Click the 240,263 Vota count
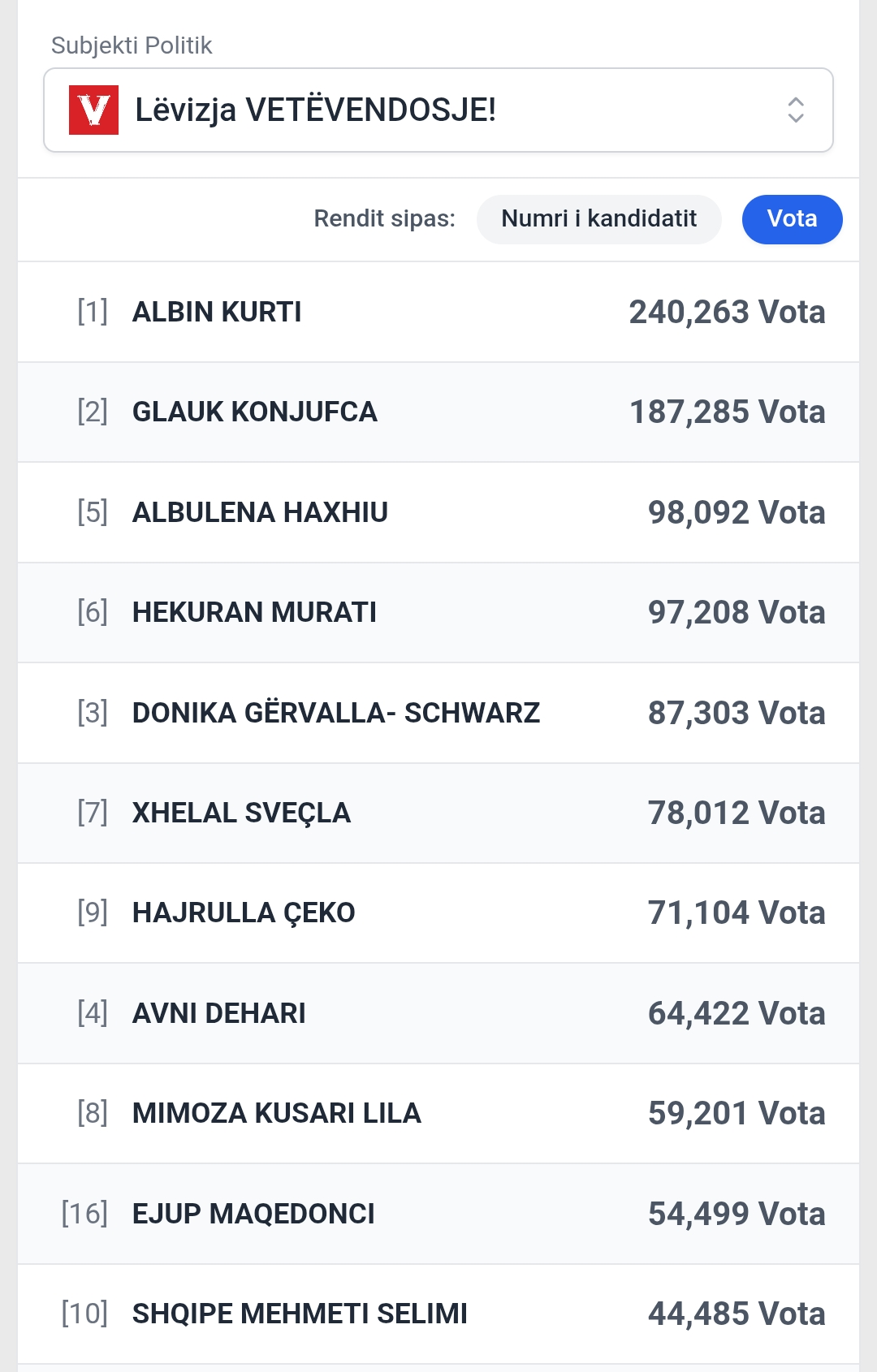Screen dimensions: 877x1372 [727, 312]
